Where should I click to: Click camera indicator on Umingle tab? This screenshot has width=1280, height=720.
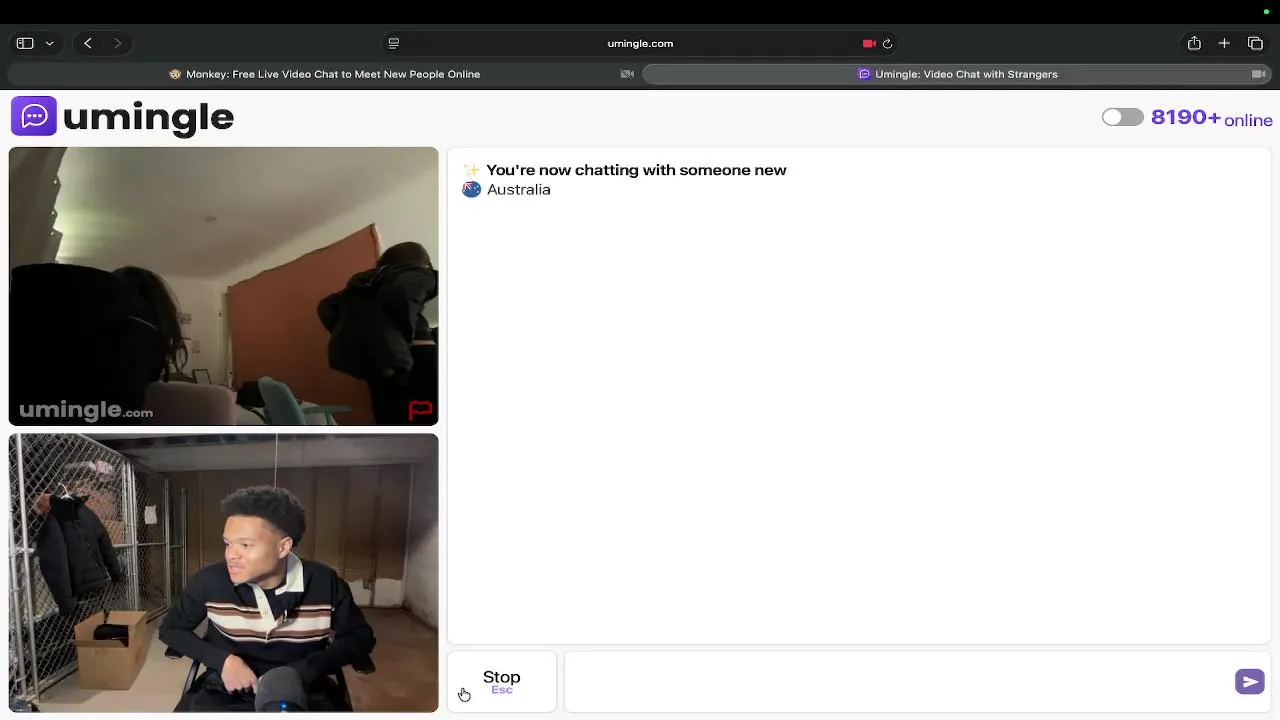click(1258, 74)
